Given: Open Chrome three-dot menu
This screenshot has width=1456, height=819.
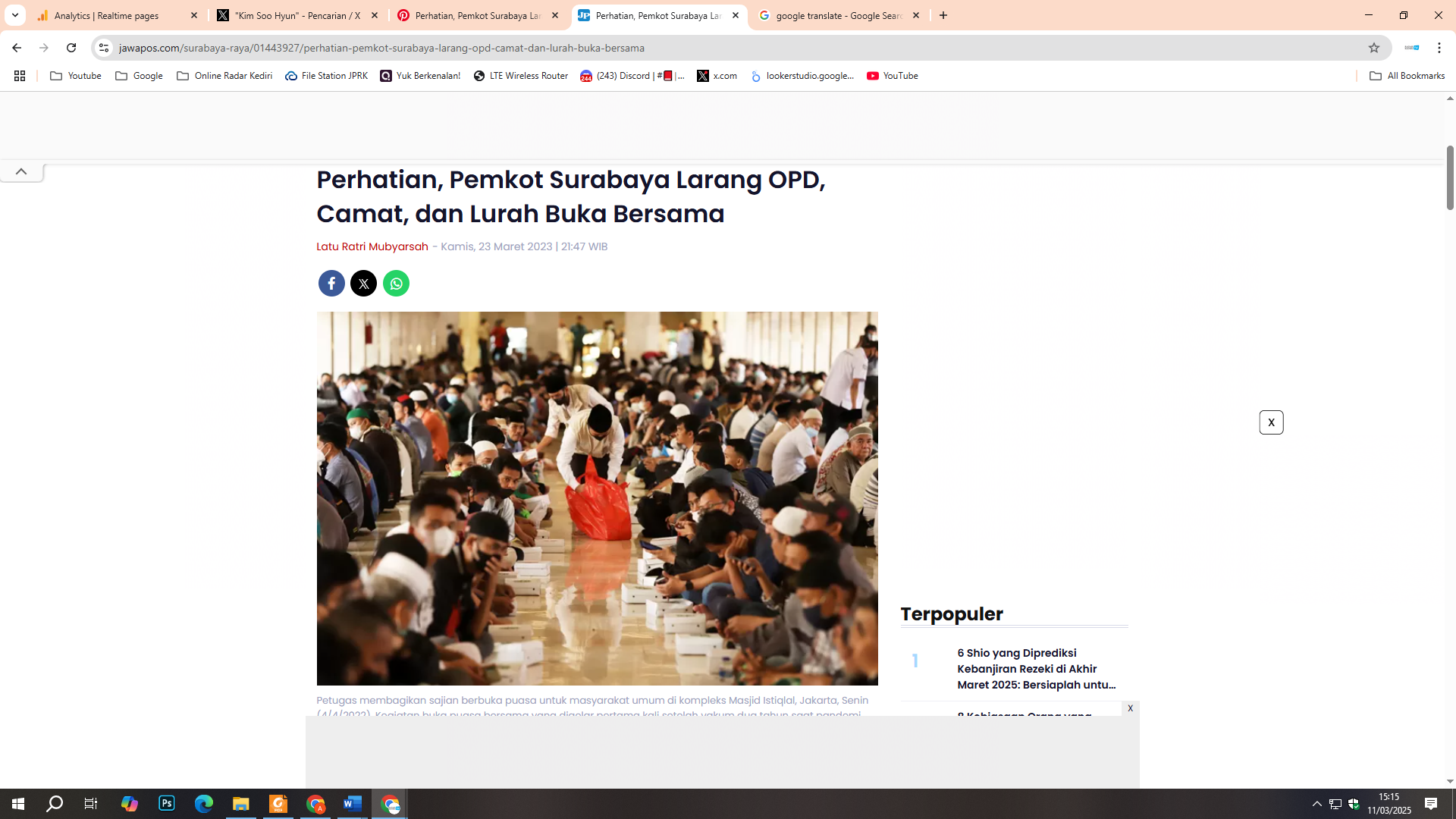Looking at the screenshot, I should pyautogui.click(x=1439, y=48).
